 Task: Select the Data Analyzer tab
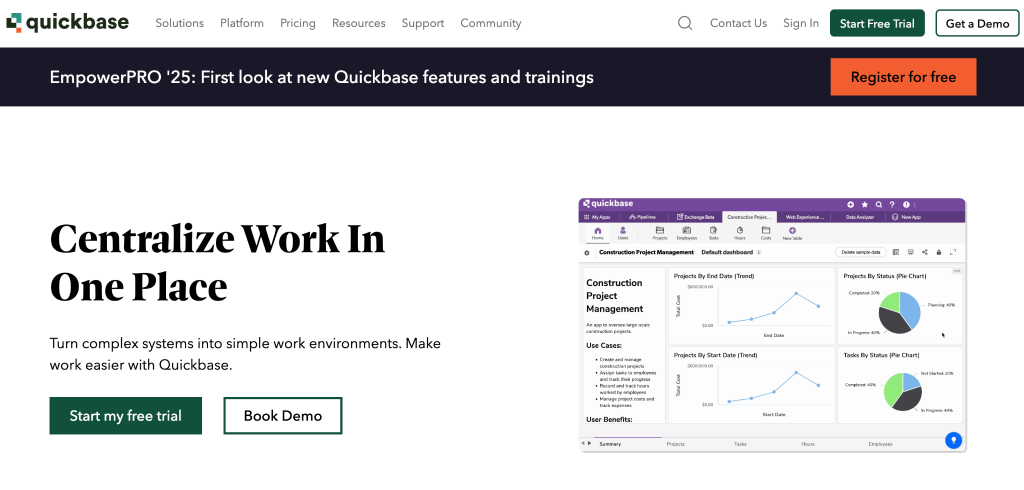(859, 217)
